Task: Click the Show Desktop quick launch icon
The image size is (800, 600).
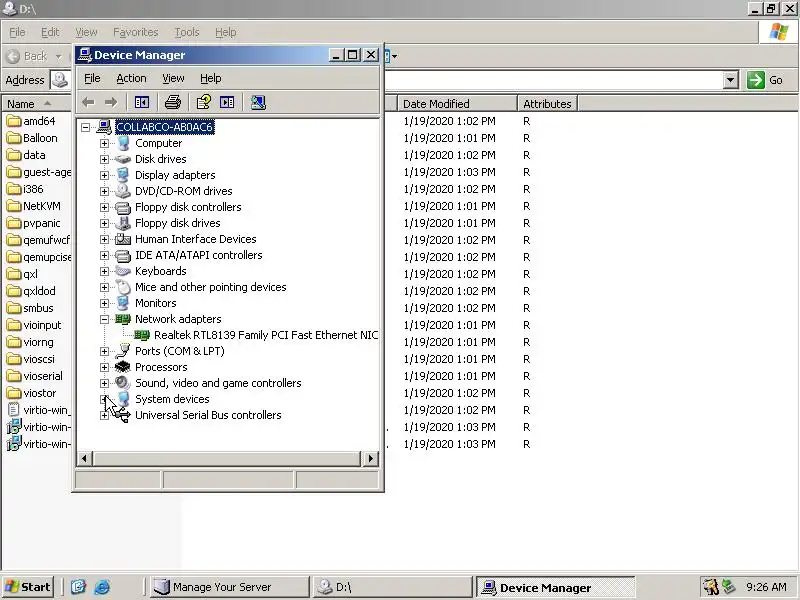Action: 78,587
